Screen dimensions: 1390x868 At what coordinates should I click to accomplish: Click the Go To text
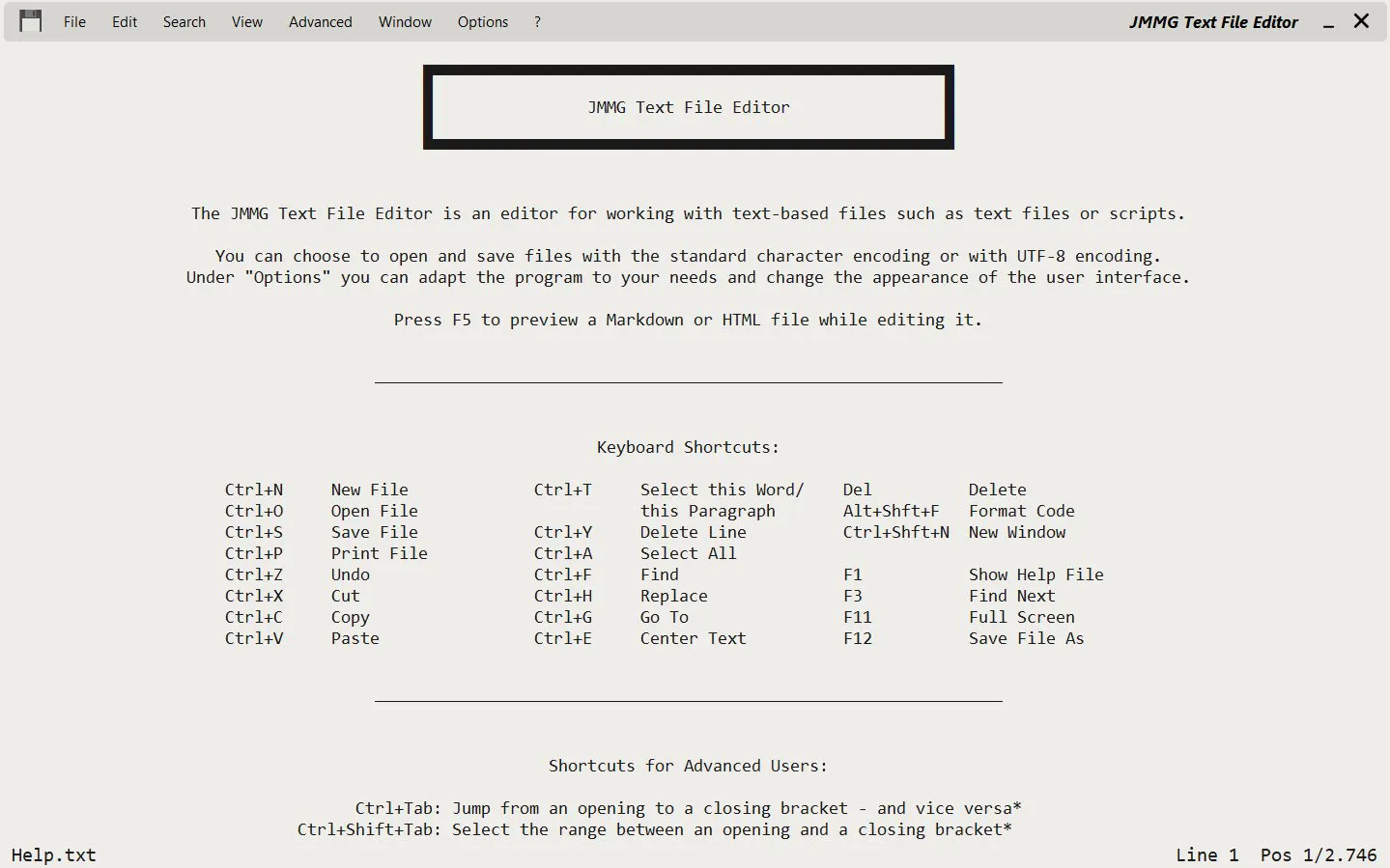pyautogui.click(x=665, y=617)
